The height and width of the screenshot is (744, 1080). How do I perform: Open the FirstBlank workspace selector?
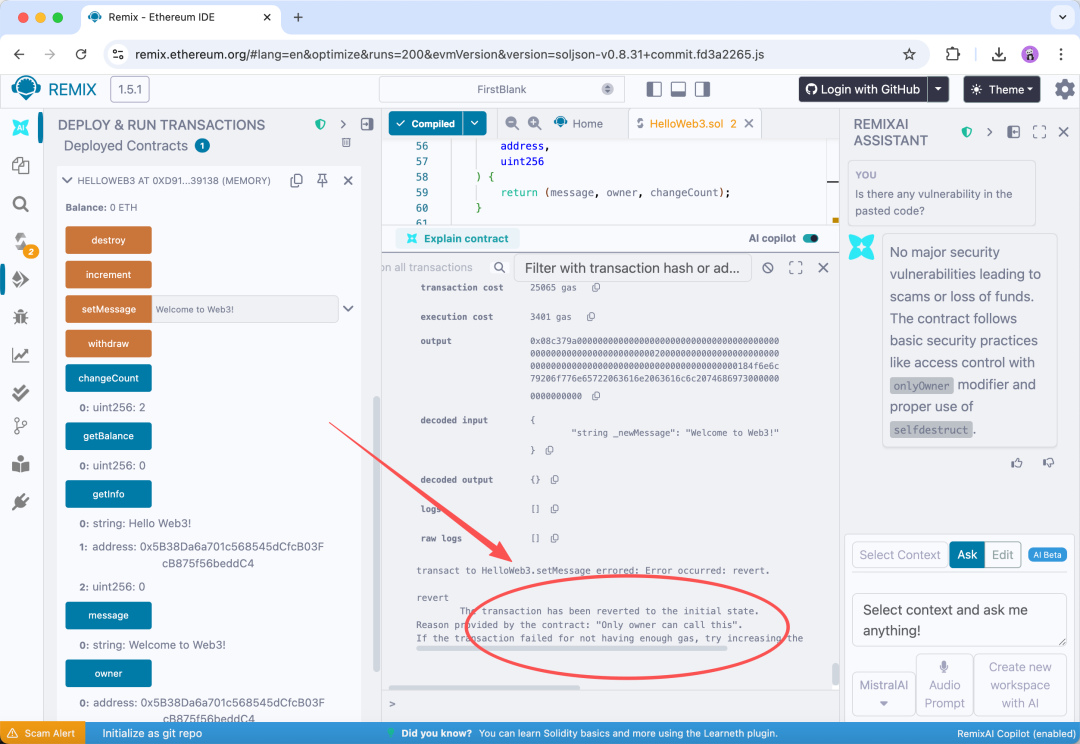(x=501, y=90)
